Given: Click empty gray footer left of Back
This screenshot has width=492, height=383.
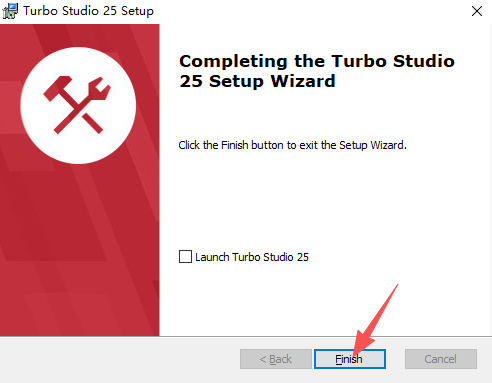Looking at the screenshot, I should pos(120,359).
